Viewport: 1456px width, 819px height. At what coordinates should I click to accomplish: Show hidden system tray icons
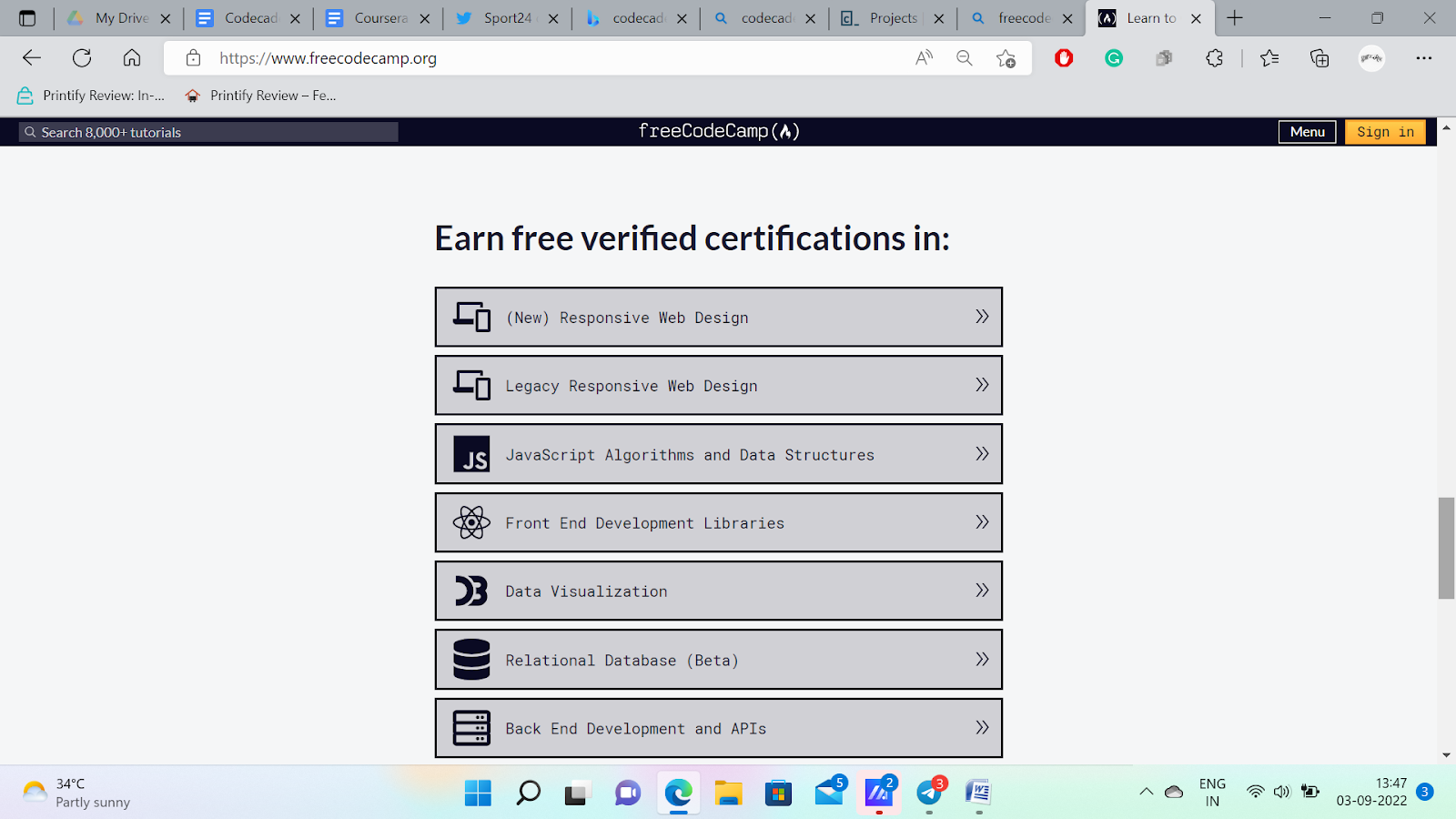pos(1146,792)
